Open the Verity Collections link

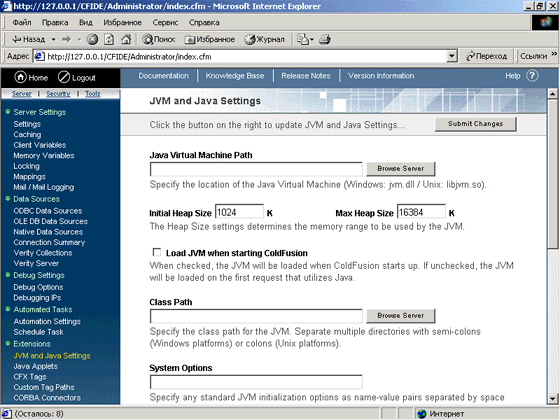click(x=43, y=253)
